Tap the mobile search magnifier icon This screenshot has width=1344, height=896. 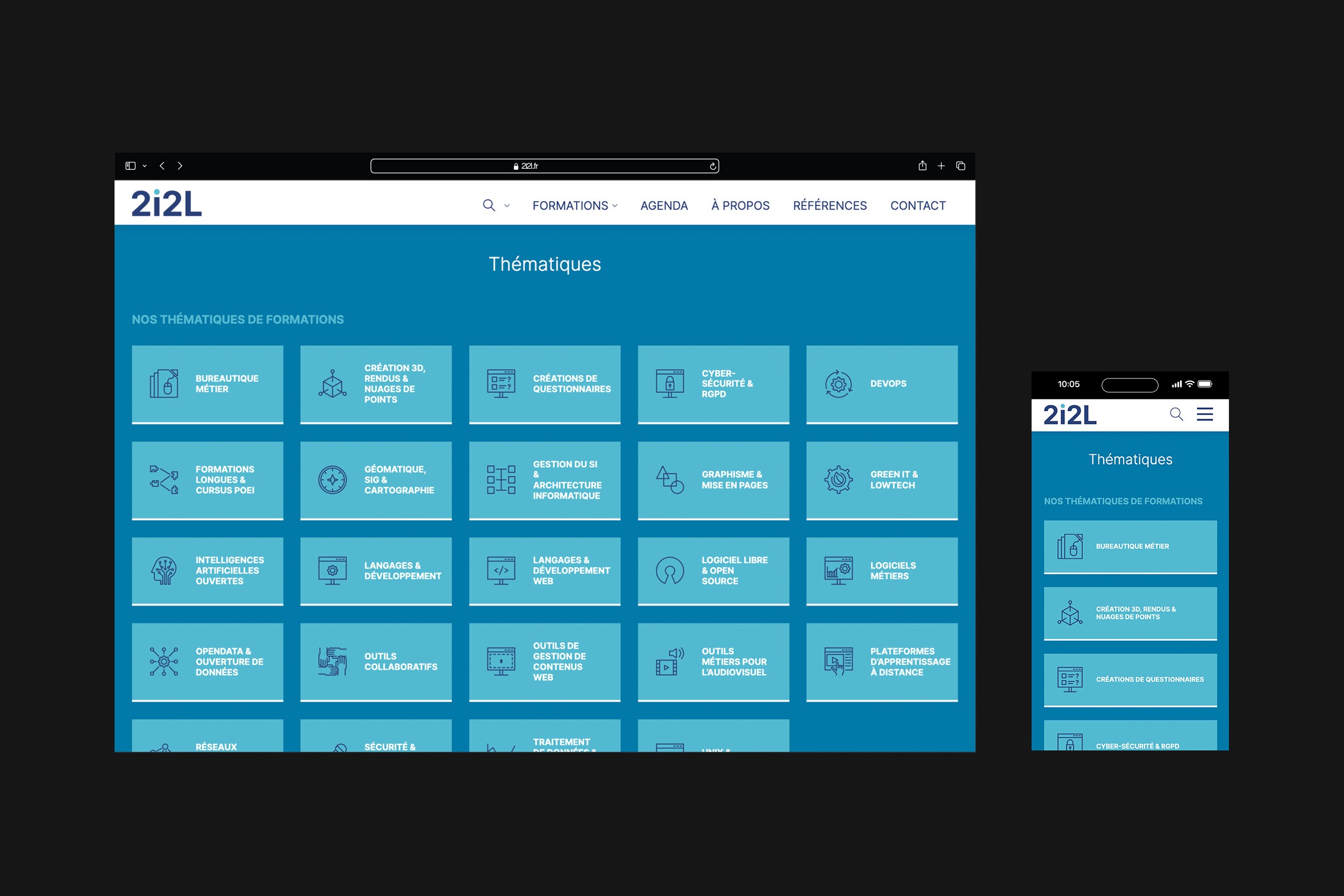tap(1176, 414)
